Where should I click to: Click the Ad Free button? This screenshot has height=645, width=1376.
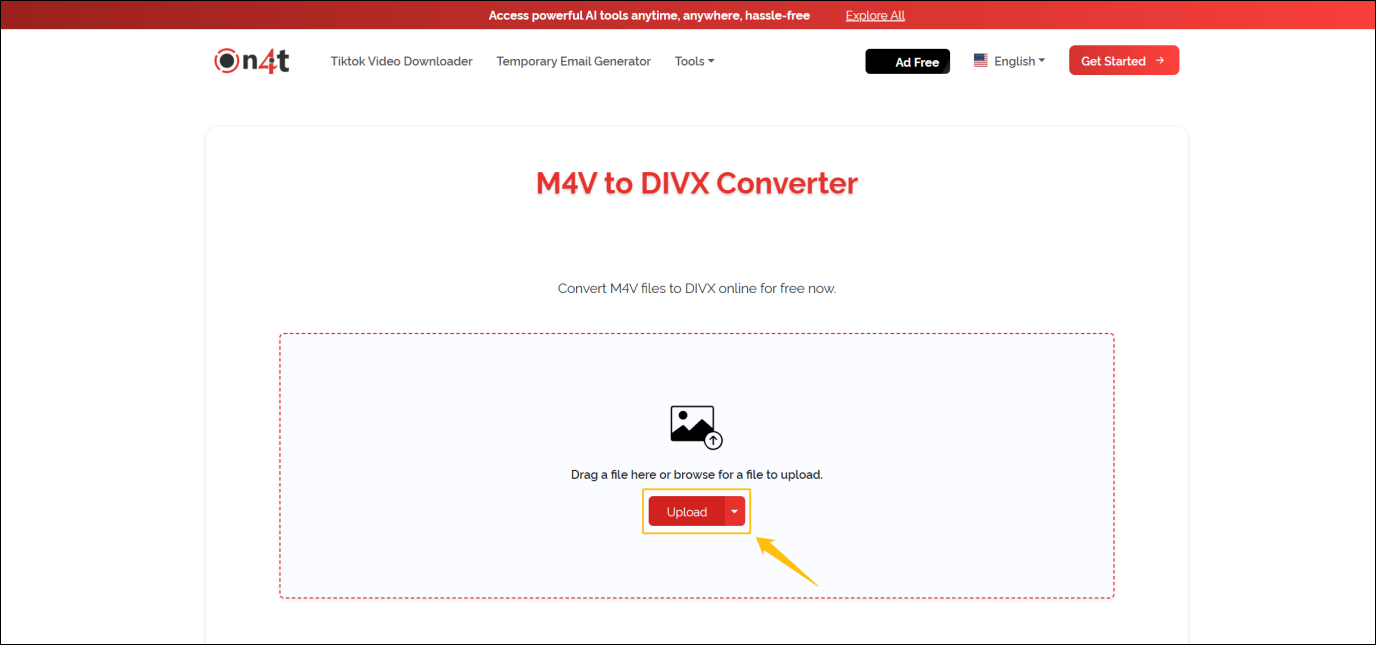click(907, 61)
